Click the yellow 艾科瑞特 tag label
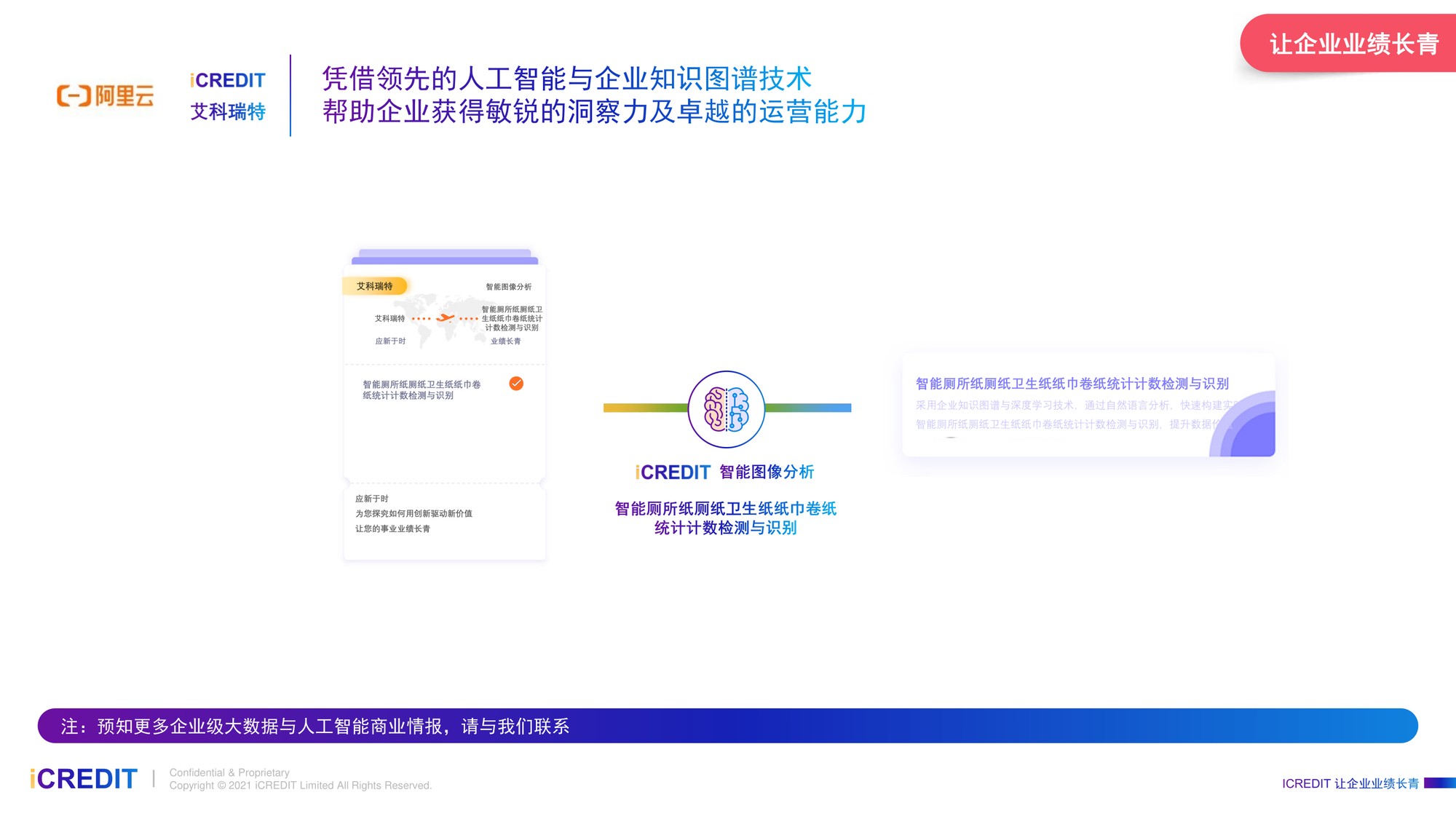This screenshot has height=819, width=1456. [375, 286]
